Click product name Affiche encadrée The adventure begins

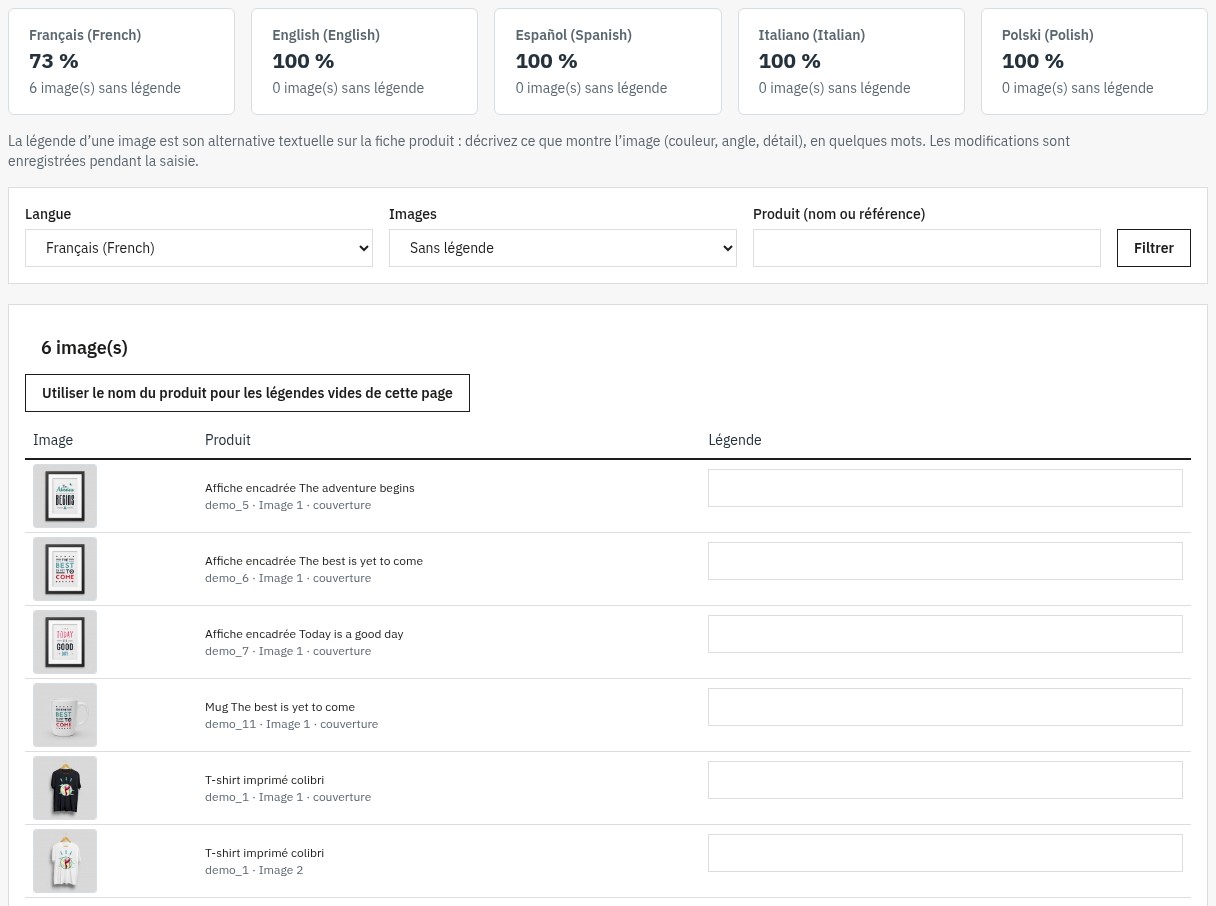(310, 488)
